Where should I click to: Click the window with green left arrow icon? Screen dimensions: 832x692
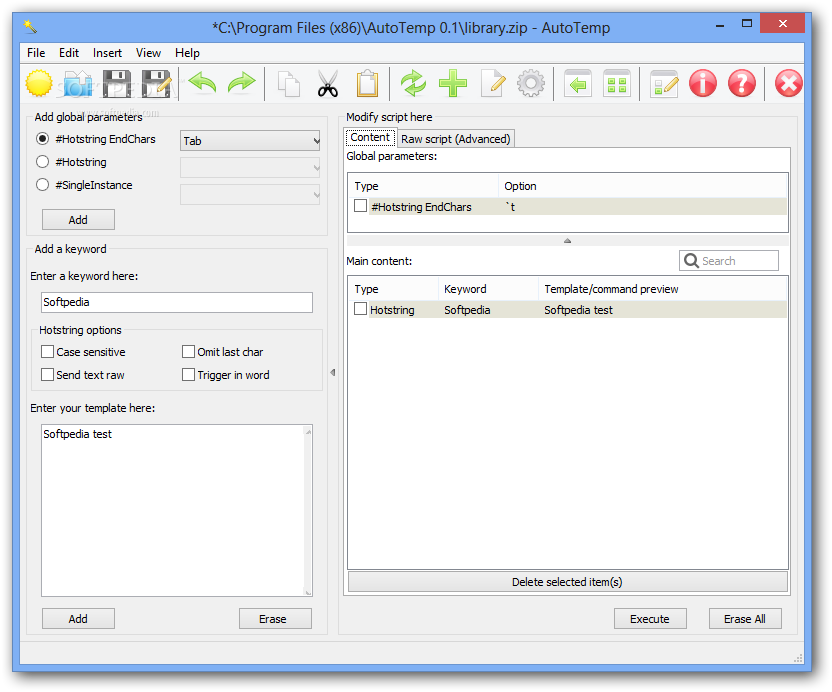point(578,83)
